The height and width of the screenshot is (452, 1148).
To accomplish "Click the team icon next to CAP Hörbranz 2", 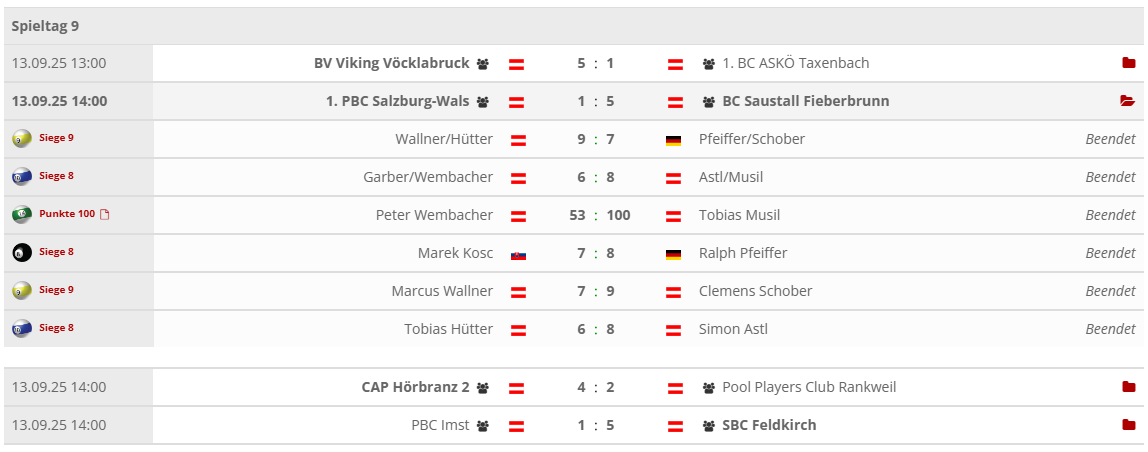I will (483, 388).
